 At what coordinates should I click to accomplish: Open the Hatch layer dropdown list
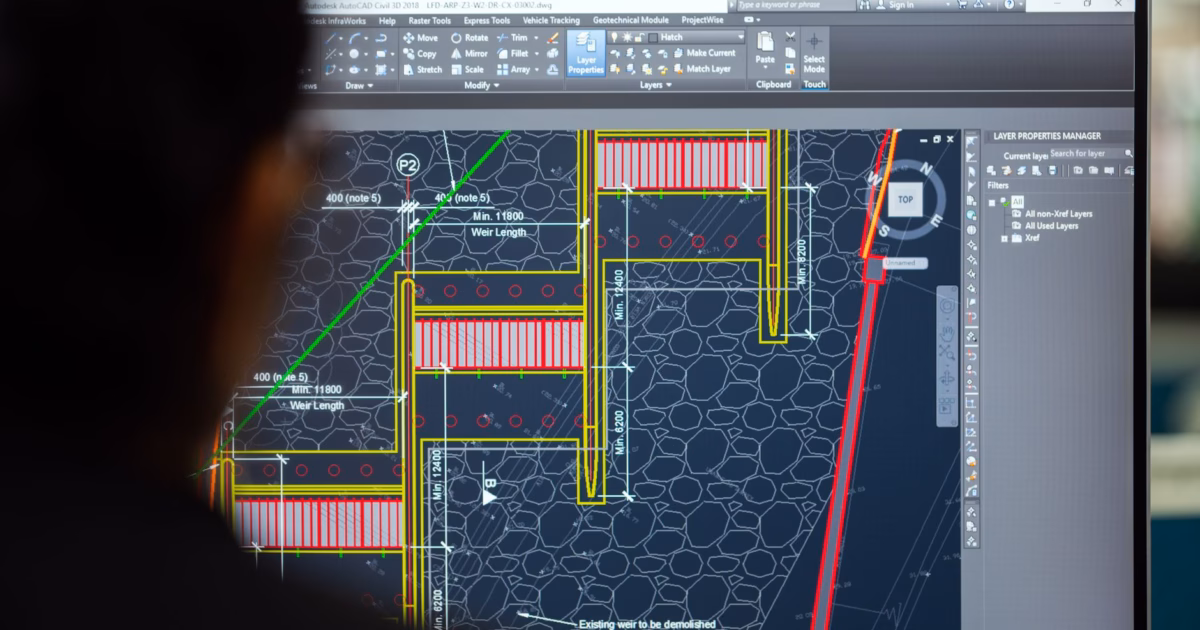click(x=740, y=37)
